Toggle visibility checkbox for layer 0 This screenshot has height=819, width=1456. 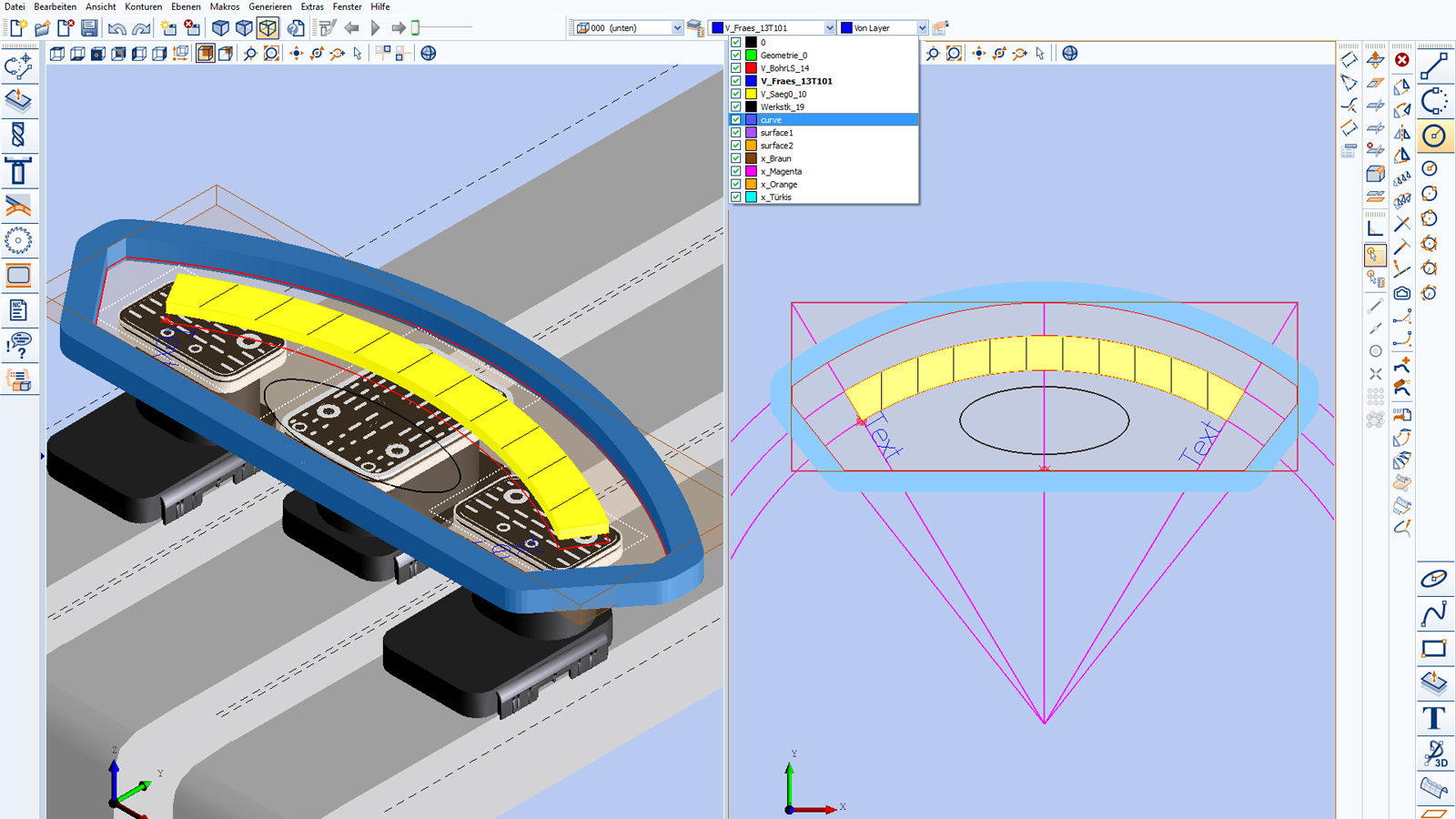tap(736, 42)
